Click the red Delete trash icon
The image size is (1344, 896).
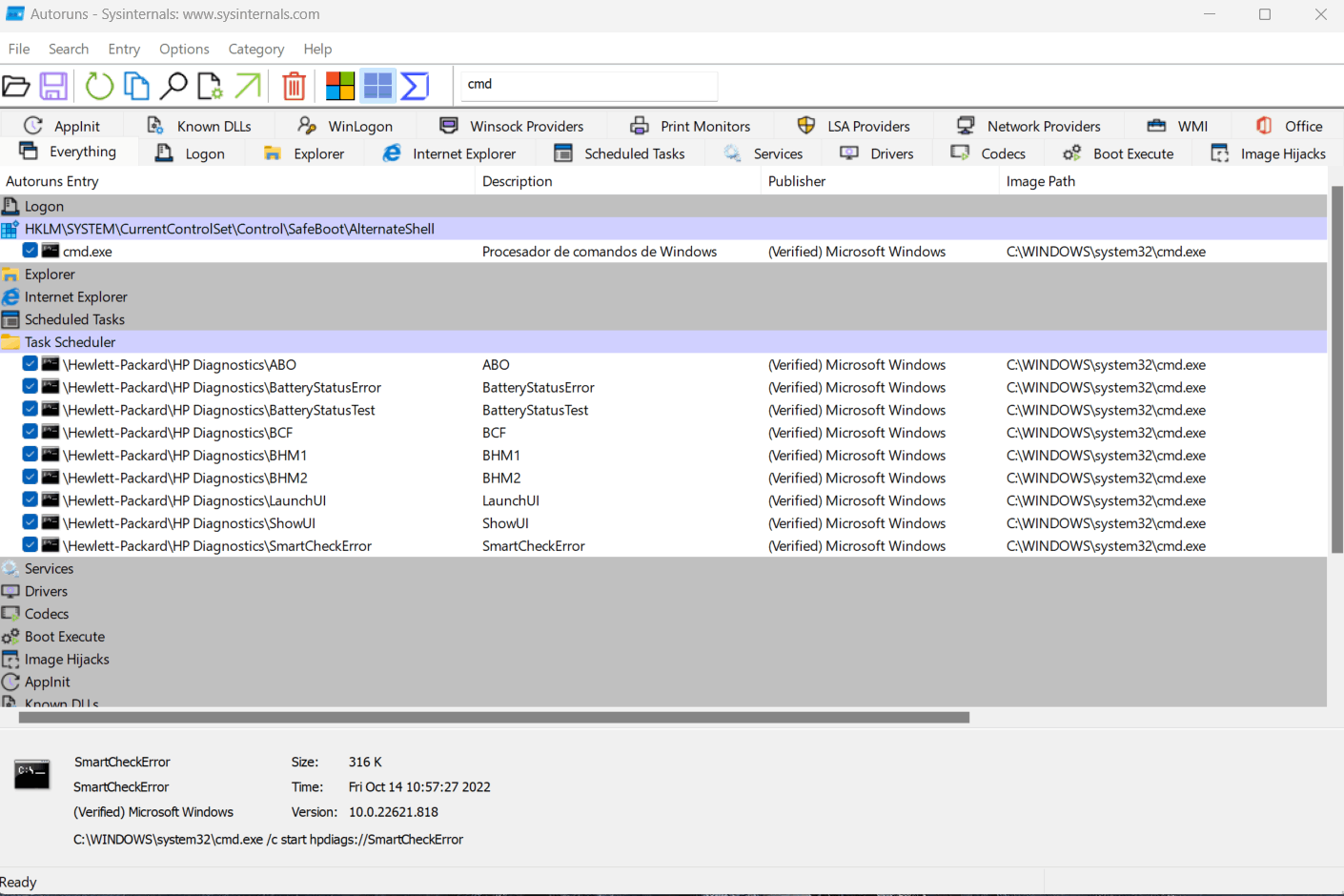(x=294, y=87)
